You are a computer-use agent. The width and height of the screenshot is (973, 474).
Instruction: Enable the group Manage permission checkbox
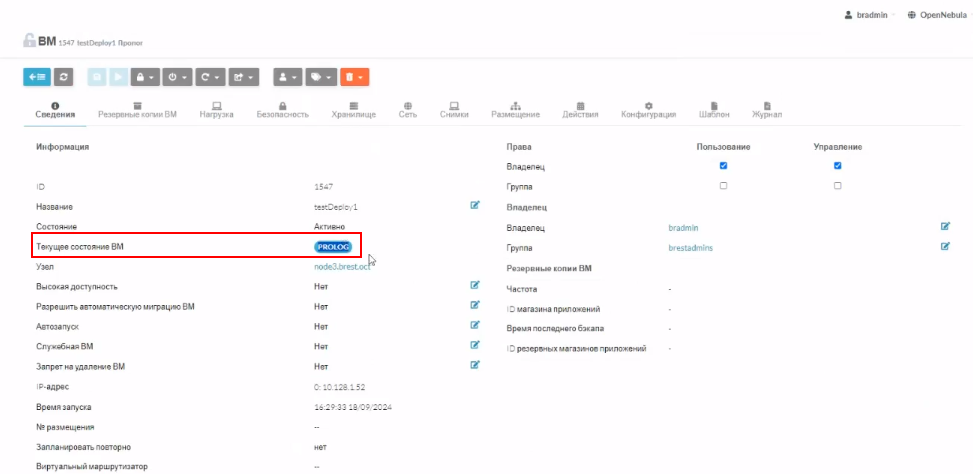(838, 186)
